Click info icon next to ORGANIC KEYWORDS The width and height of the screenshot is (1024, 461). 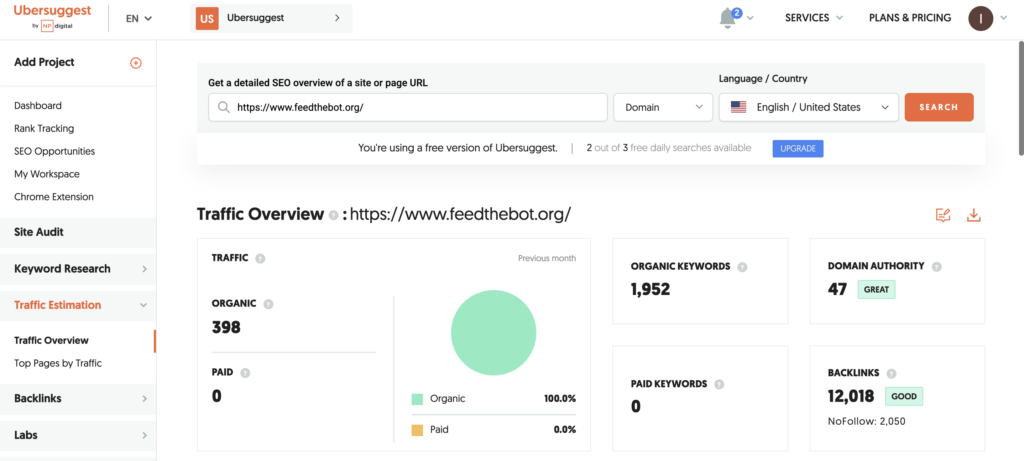click(x=742, y=267)
